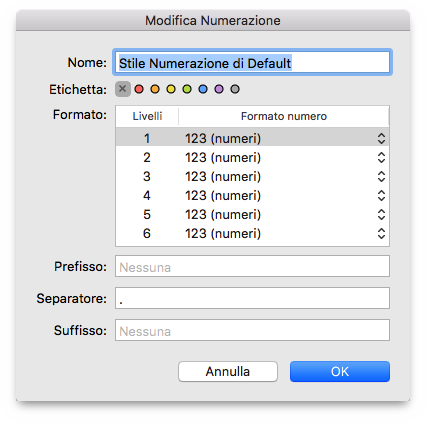Focus the Prefisso text field
Viewport: 426px width, 423px height.
(252, 266)
